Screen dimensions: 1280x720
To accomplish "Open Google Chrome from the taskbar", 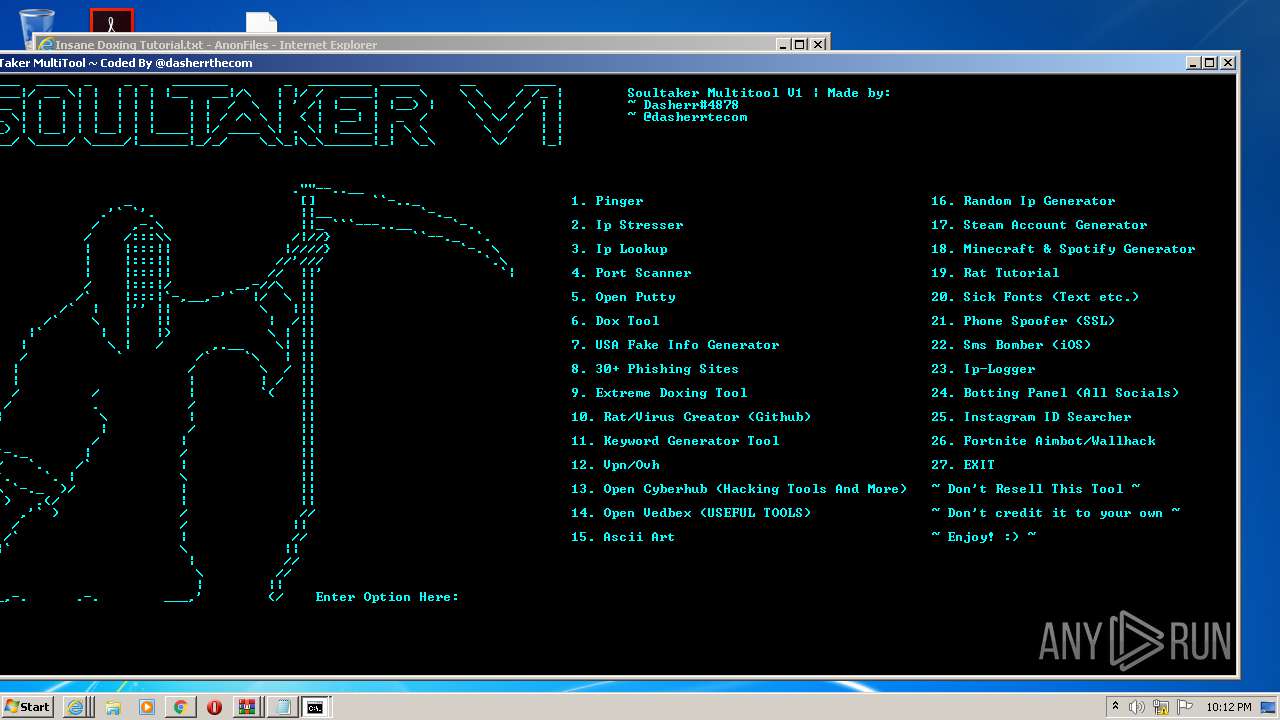I will [x=180, y=707].
